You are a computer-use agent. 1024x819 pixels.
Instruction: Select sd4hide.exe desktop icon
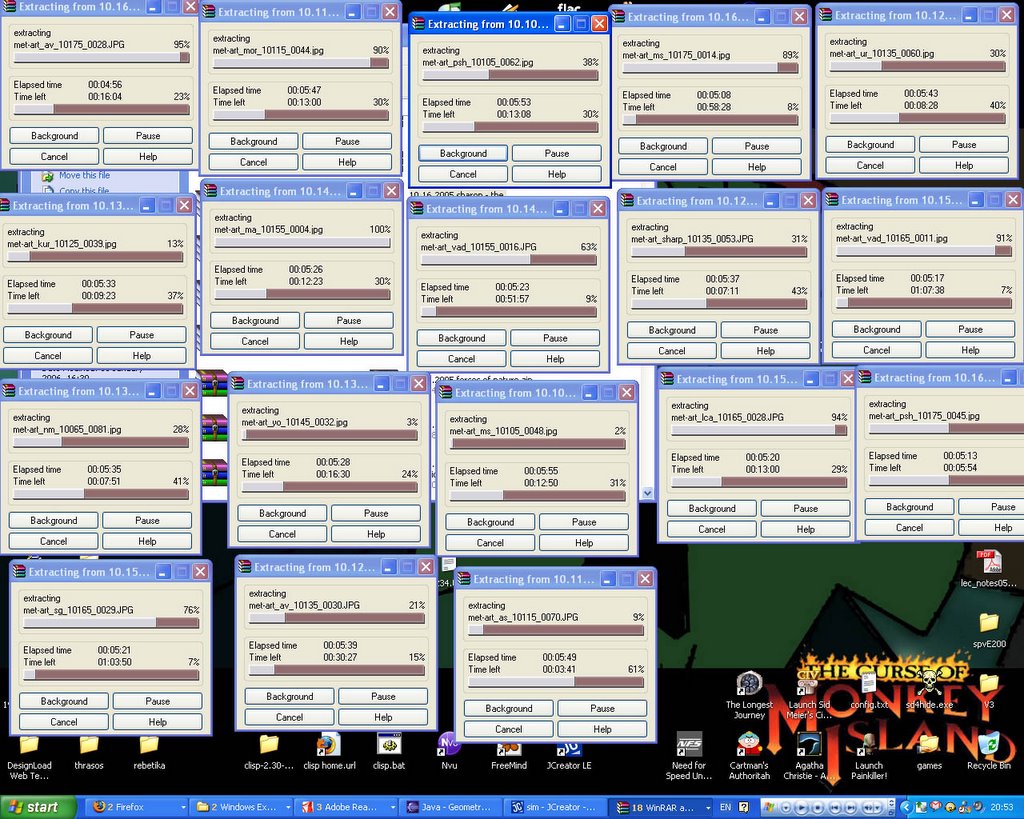929,691
